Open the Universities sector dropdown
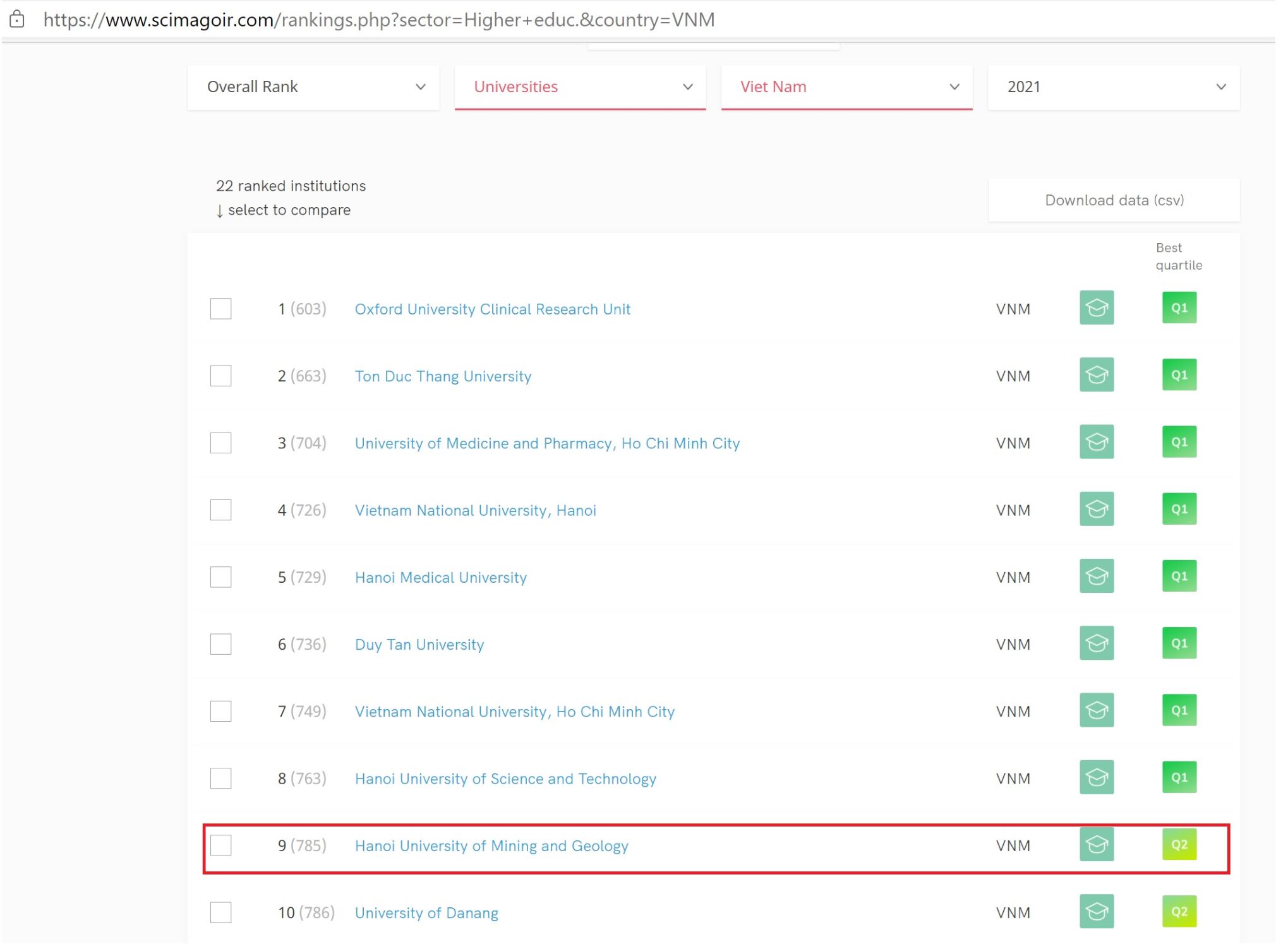The height and width of the screenshot is (949, 1288). click(x=580, y=87)
